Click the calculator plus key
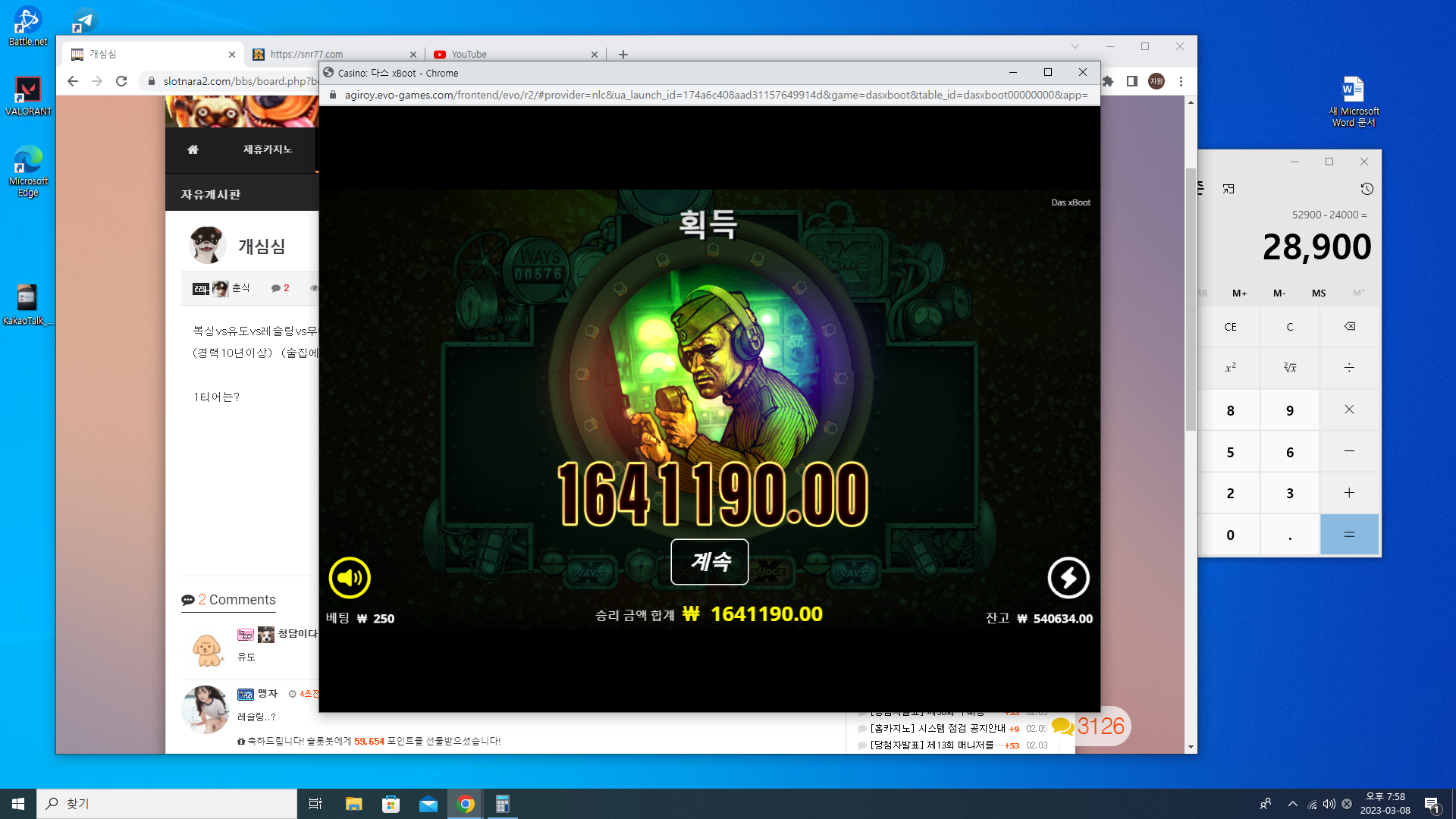The width and height of the screenshot is (1456, 819). (1349, 493)
